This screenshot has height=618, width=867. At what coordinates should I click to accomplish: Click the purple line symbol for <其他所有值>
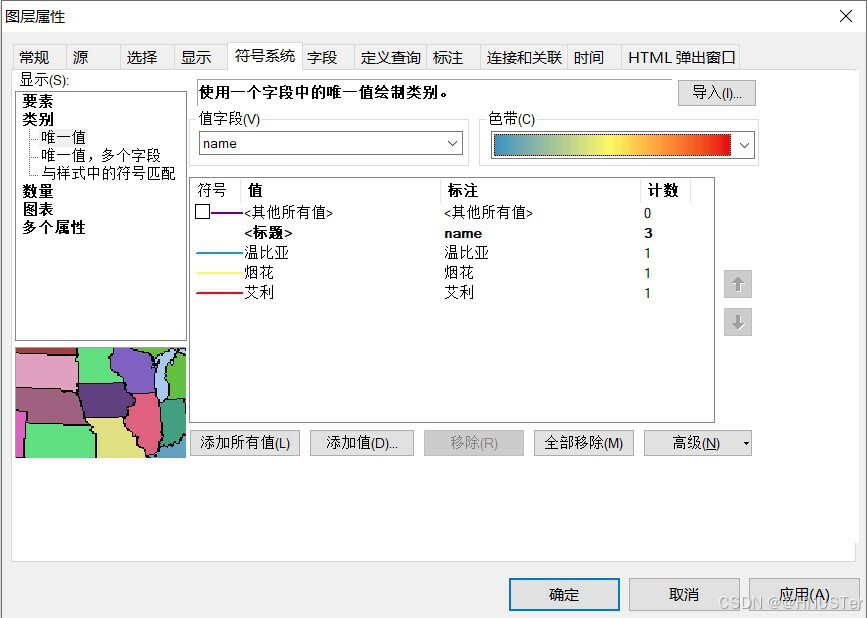pyautogui.click(x=227, y=213)
